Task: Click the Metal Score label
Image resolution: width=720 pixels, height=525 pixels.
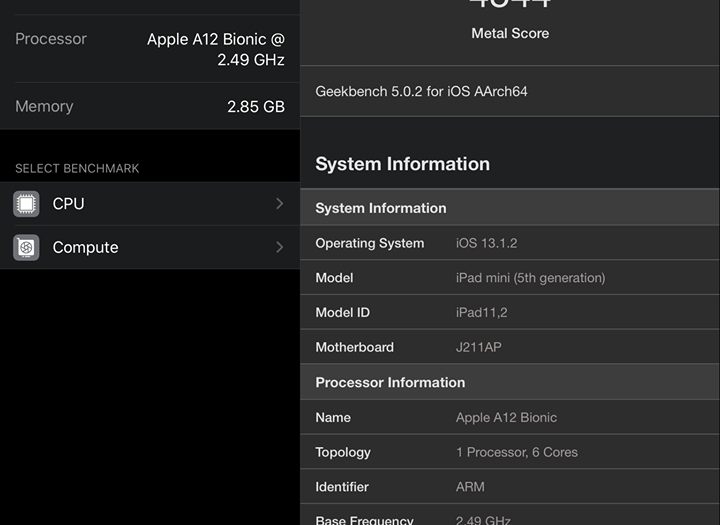Action: click(x=510, y=33)
